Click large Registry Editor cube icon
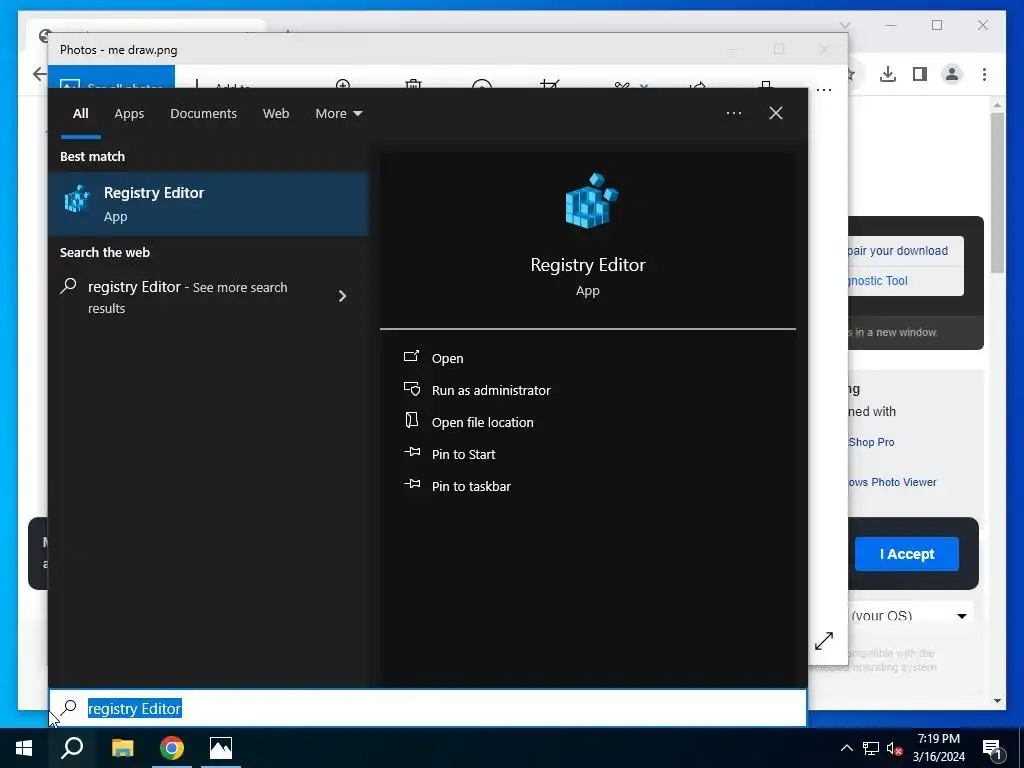The height and width of the screenshot is (768, 1024). 590,200
